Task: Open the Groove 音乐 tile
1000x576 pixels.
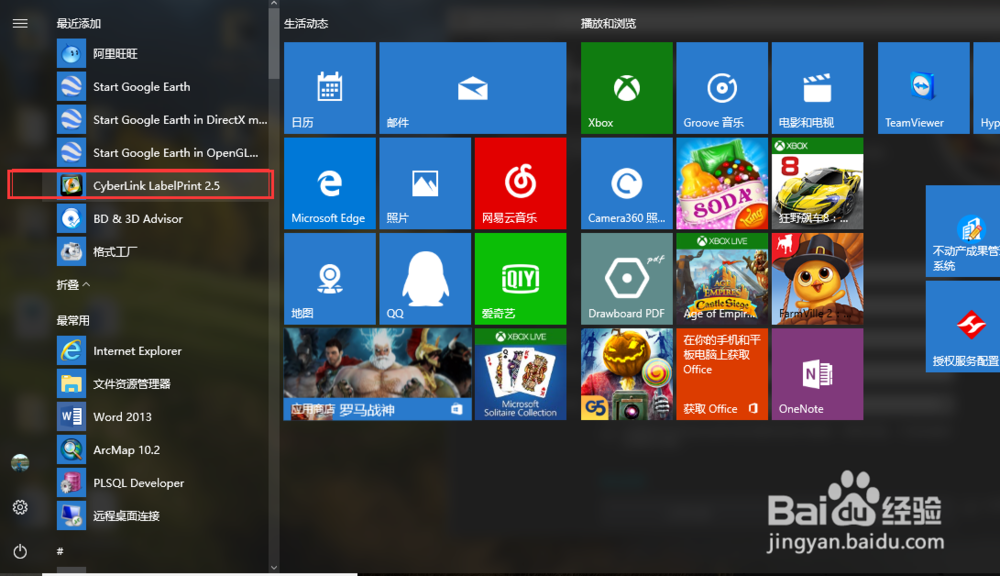Action: click(x=722, y=88)
